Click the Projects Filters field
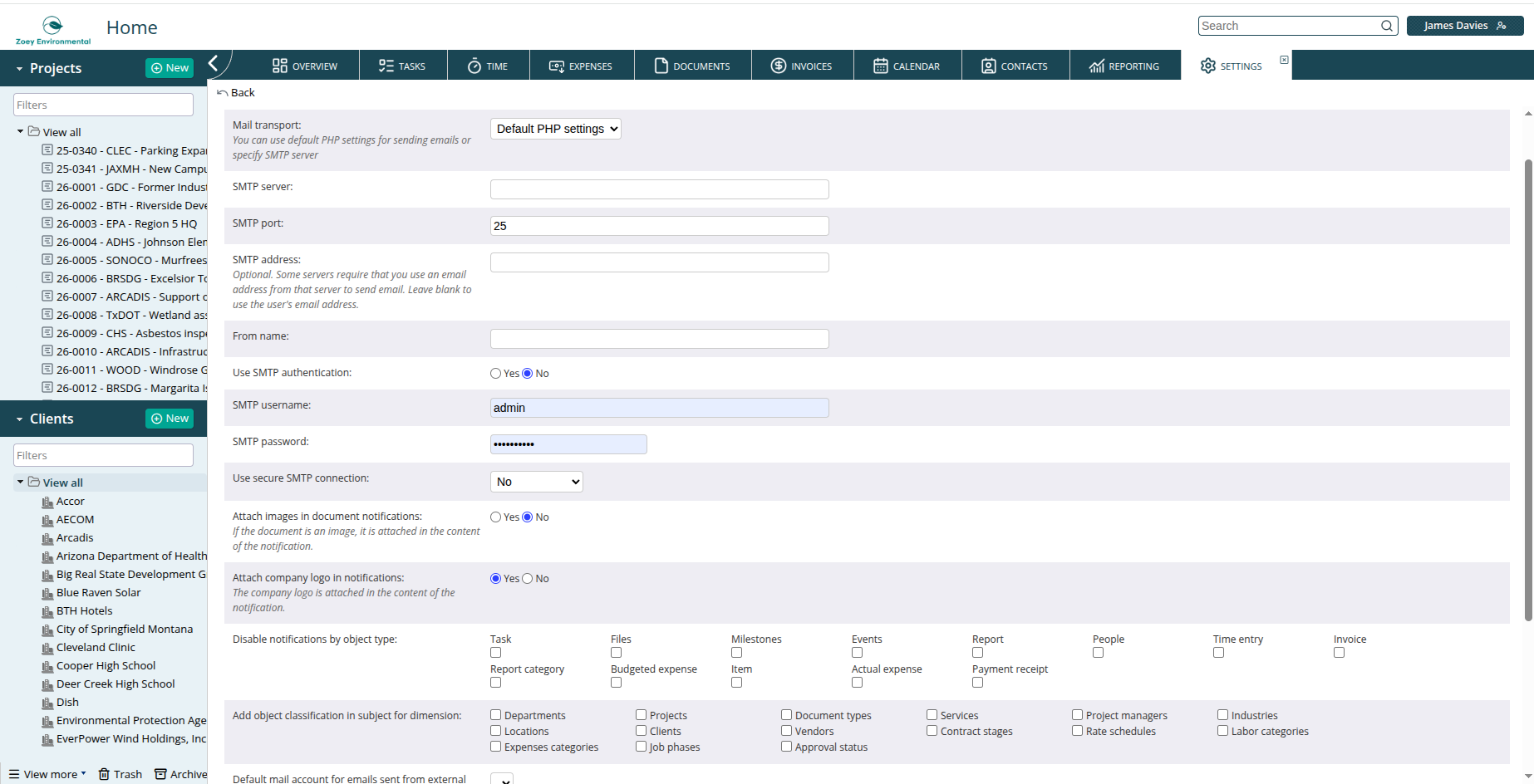The height and width of the screenshot is (784, 1534). [x=103, y=105]
